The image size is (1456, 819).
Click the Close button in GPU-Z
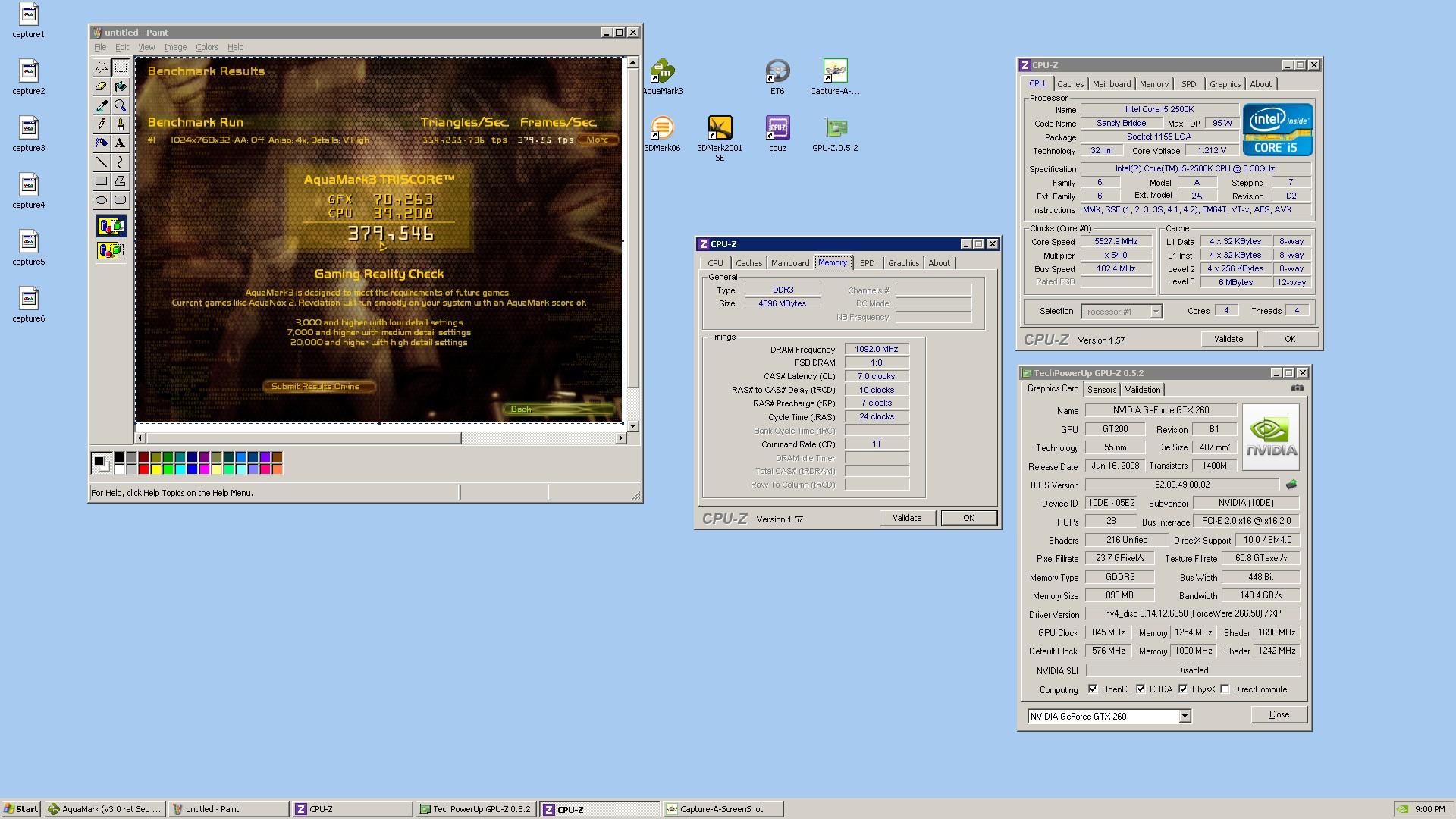1279,714
